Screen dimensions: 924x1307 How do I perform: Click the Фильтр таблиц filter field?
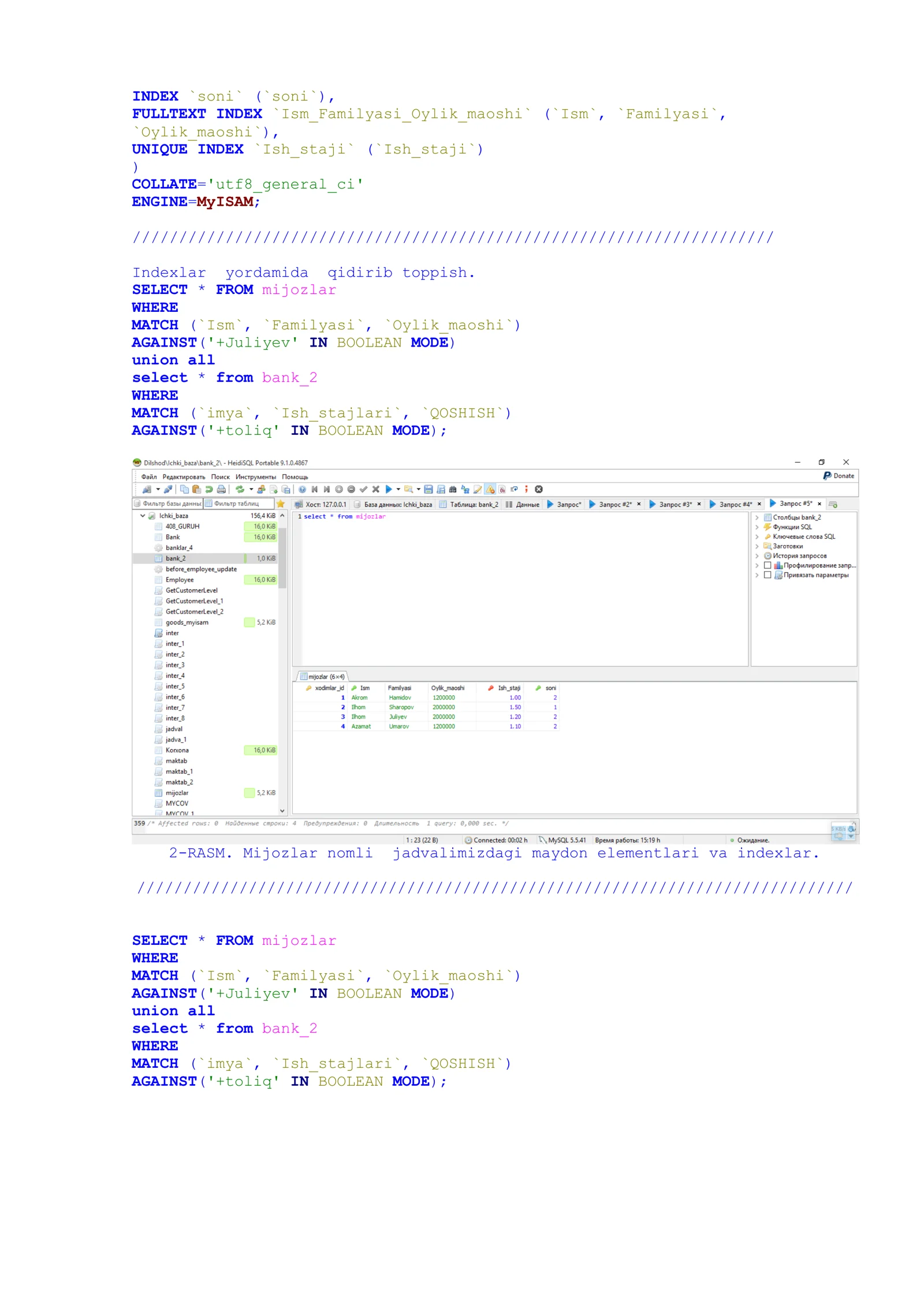pos(239,504)
